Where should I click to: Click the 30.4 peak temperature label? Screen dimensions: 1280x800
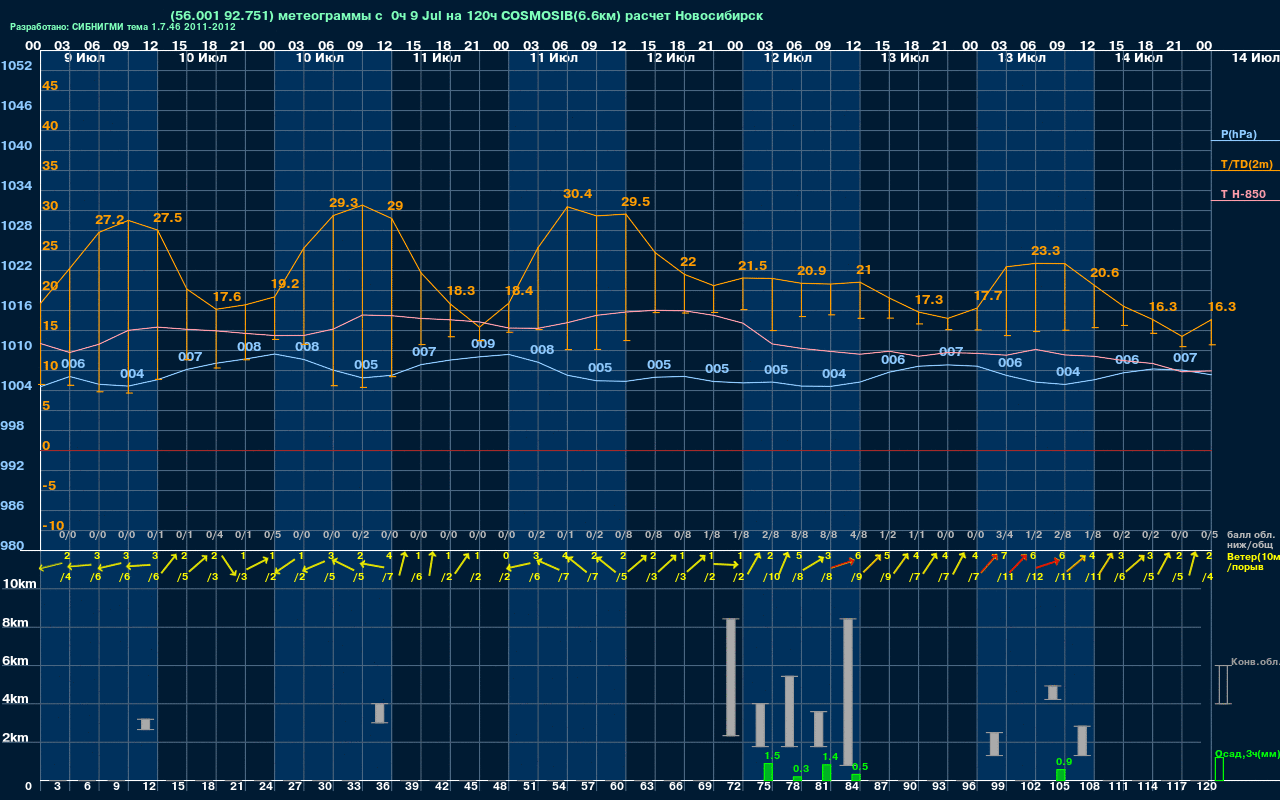pyautogui.click(x=577, y=194)
